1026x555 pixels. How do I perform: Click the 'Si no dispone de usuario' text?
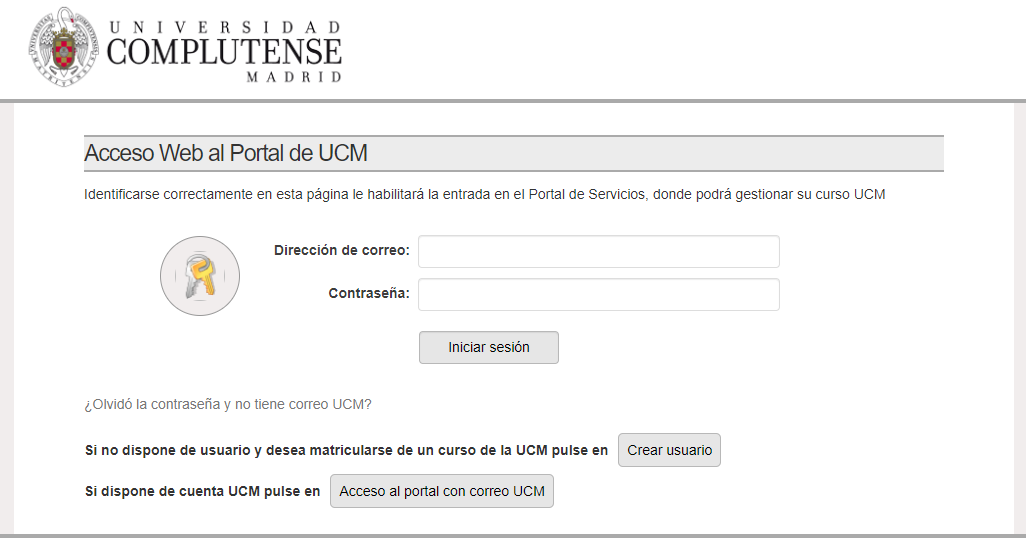coord(346,450)
